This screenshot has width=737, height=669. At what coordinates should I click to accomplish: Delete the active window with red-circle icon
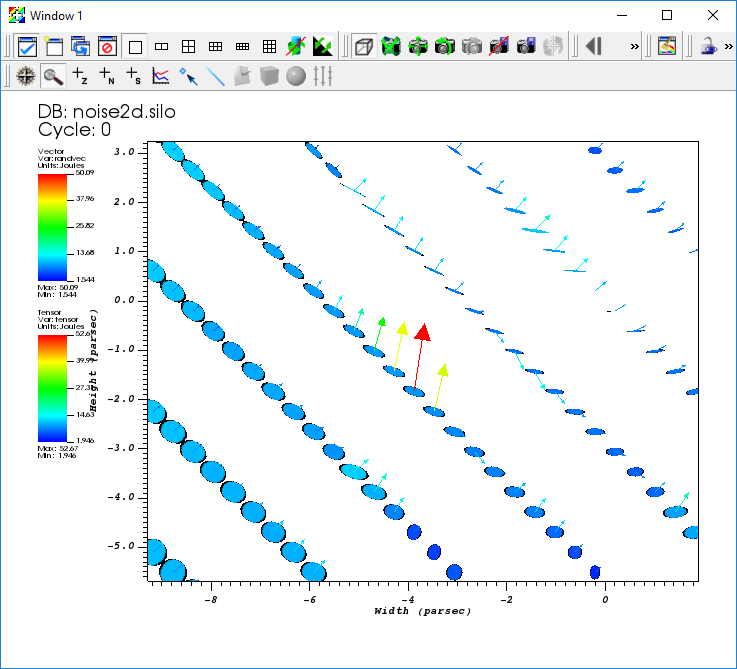point(107,47)
